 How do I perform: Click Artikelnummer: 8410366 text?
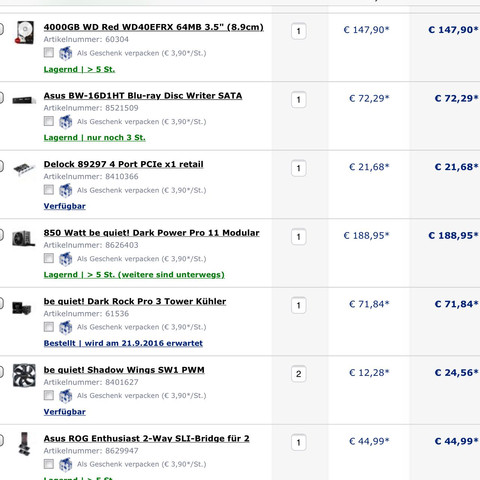(91, 177)
